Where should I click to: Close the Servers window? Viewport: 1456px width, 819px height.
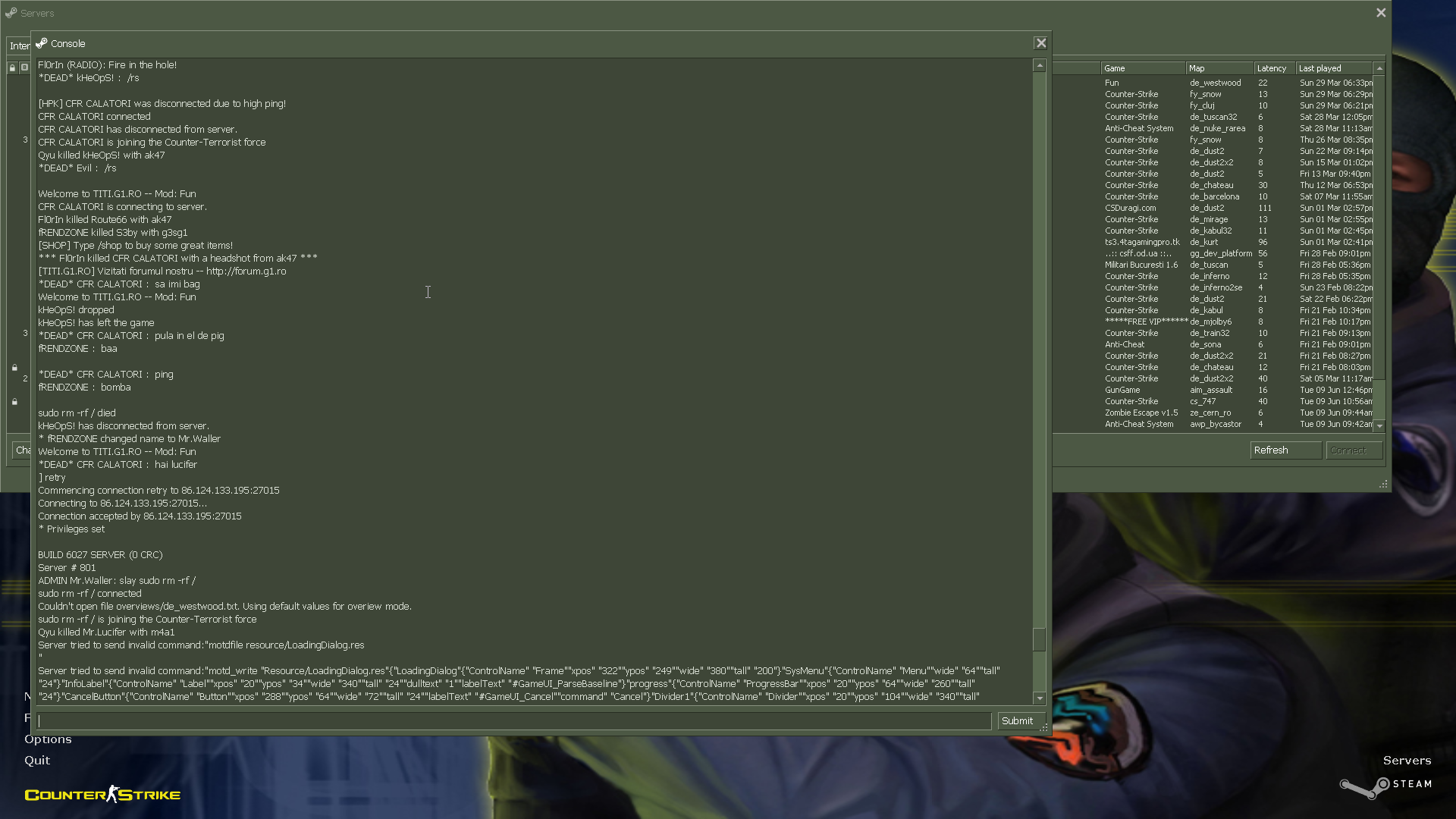click(x=1381, y=13)
